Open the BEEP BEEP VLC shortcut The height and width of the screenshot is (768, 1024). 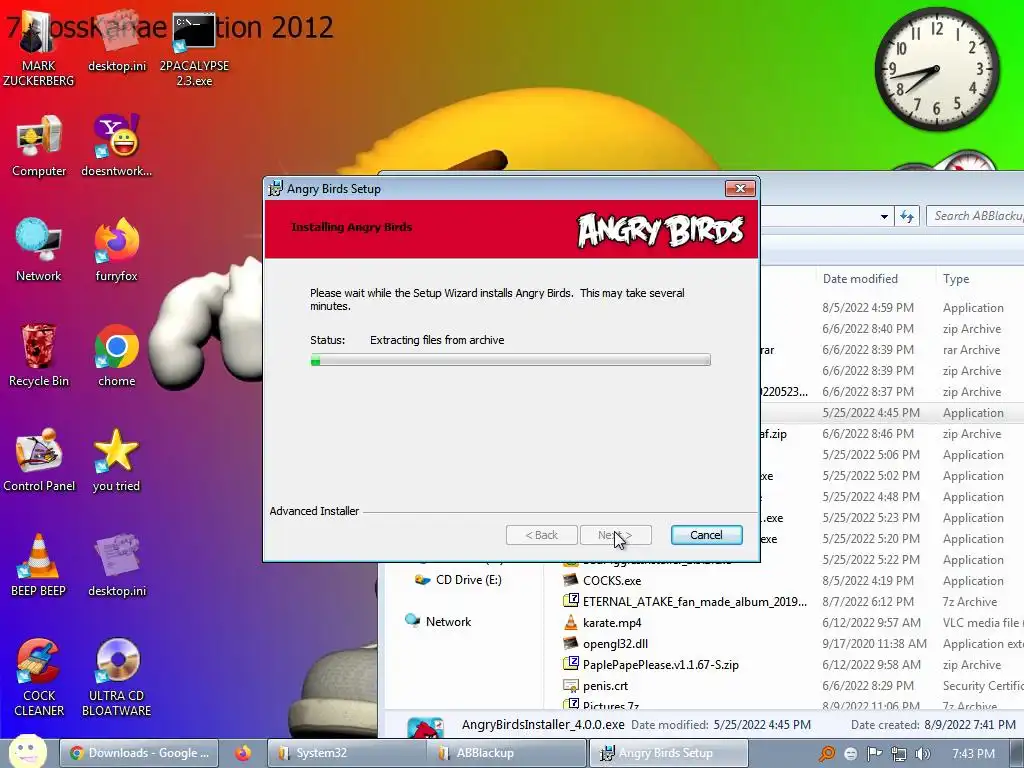[x=39, y=566]
